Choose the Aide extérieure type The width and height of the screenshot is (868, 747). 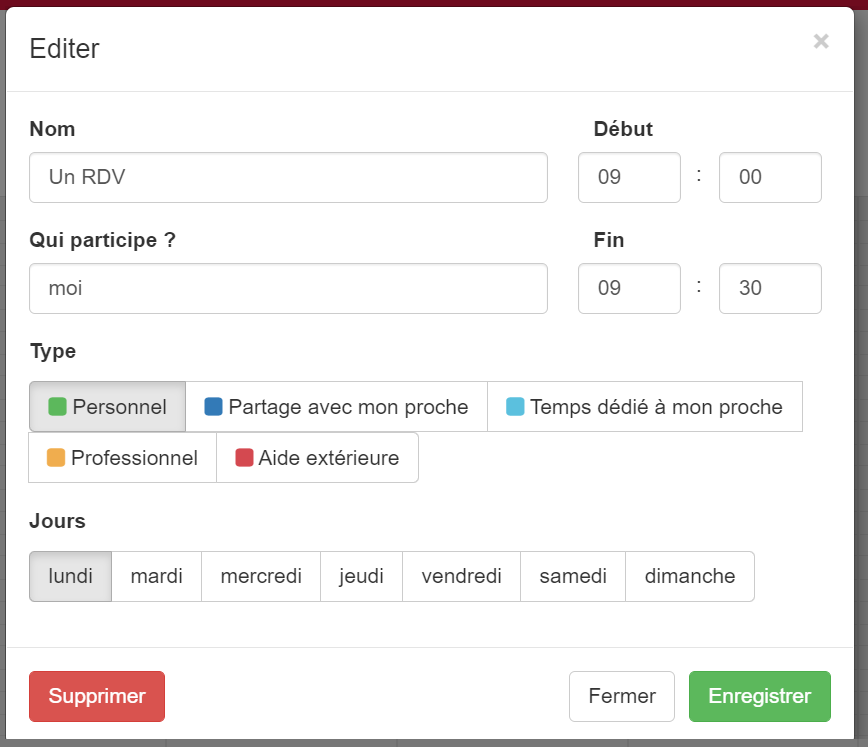317,458
